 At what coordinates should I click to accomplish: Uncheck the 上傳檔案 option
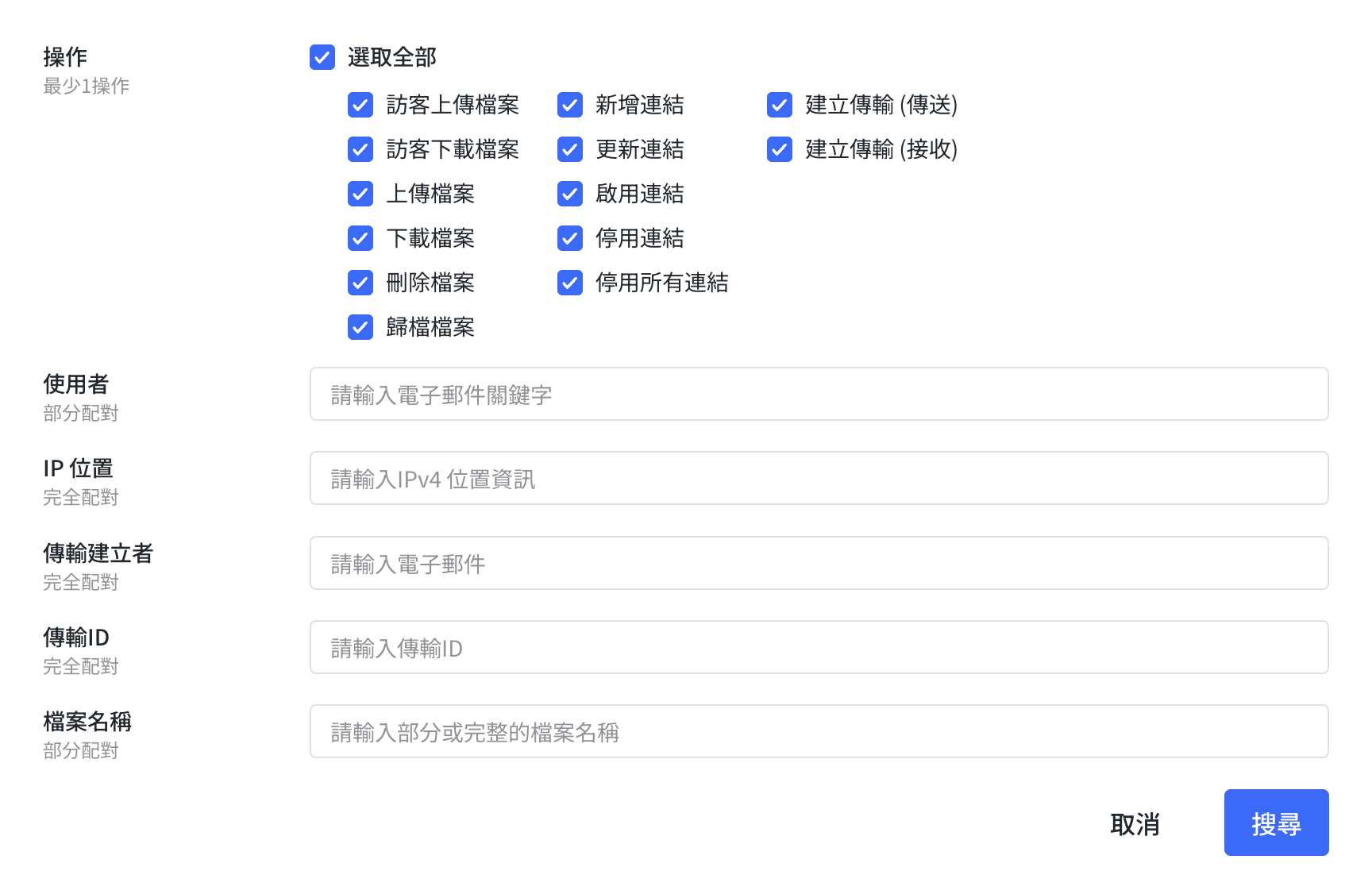click(360, 194)
